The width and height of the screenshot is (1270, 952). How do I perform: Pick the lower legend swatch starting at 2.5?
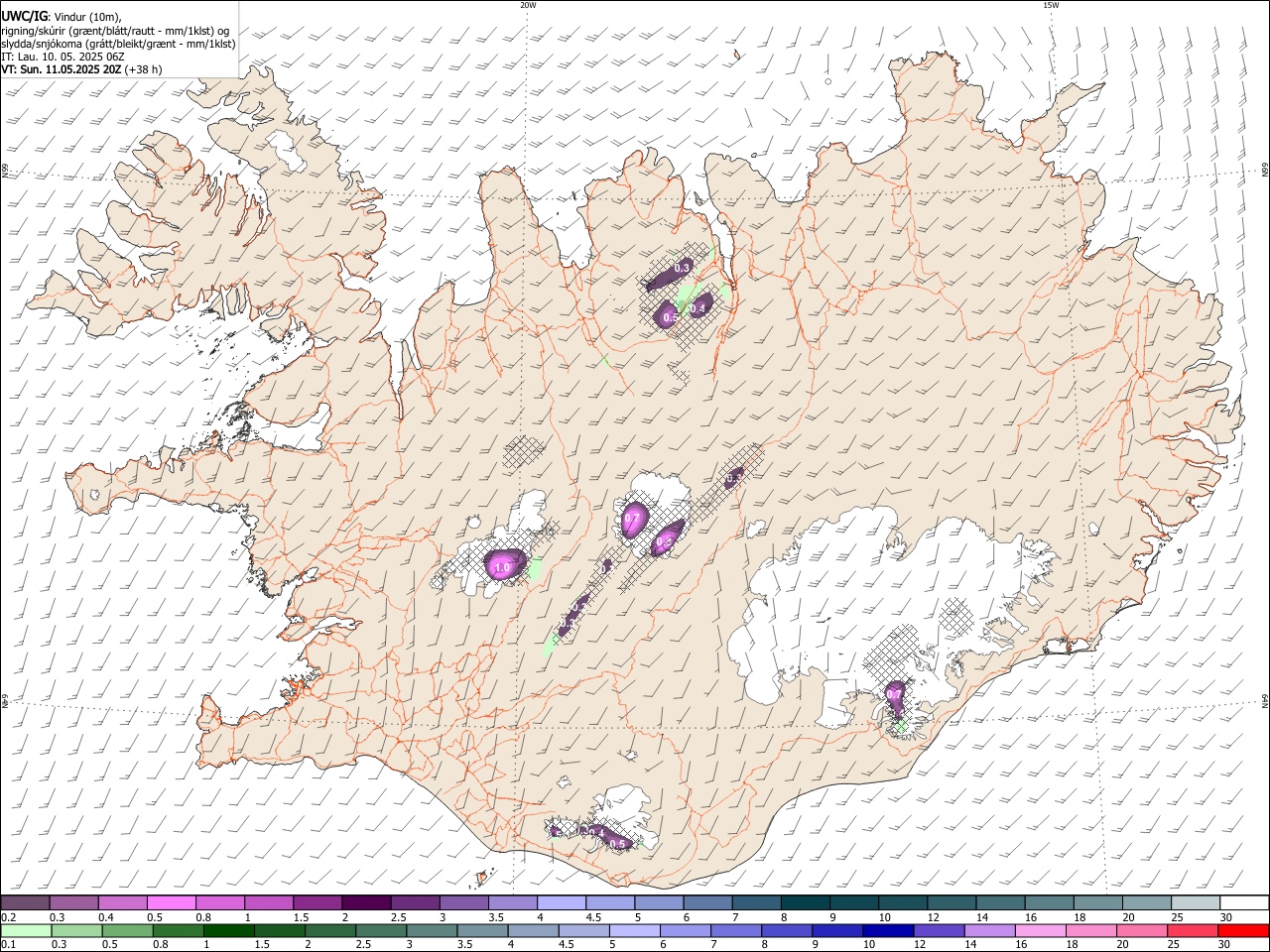pos(381,930)
